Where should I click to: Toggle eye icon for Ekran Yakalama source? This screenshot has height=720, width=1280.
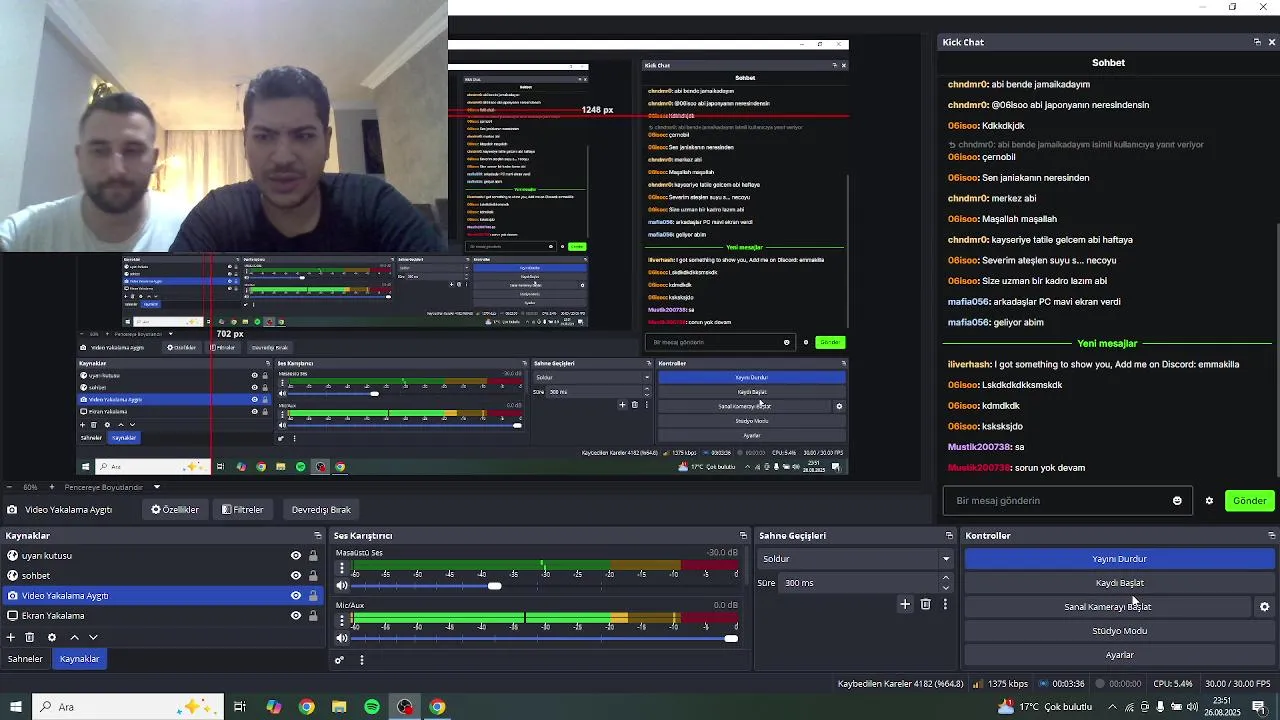(x=296, y=616)
